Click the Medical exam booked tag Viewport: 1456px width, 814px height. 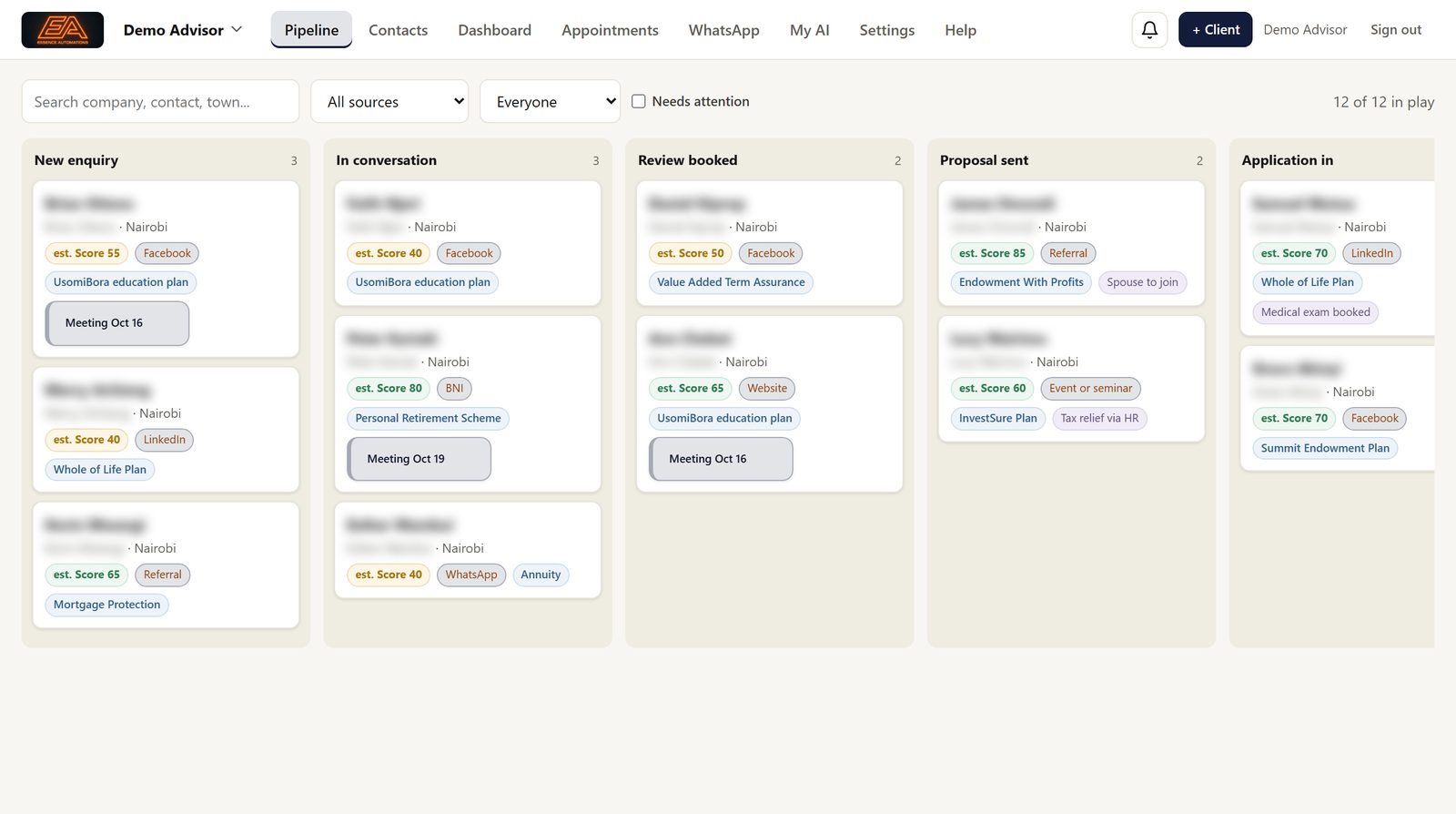click(x=1315, y=312)
